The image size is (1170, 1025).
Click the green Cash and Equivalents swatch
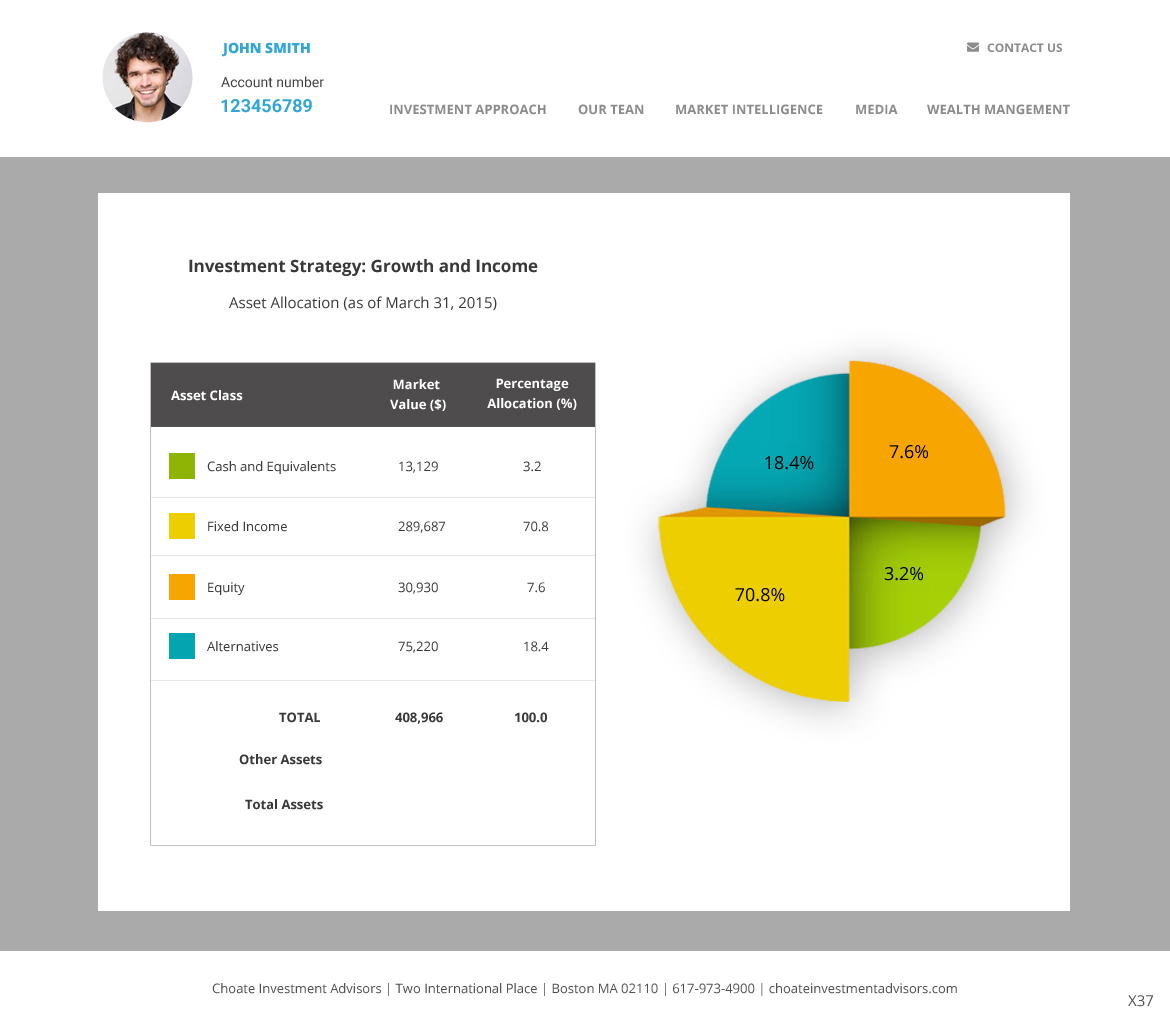tap(181, 466)
